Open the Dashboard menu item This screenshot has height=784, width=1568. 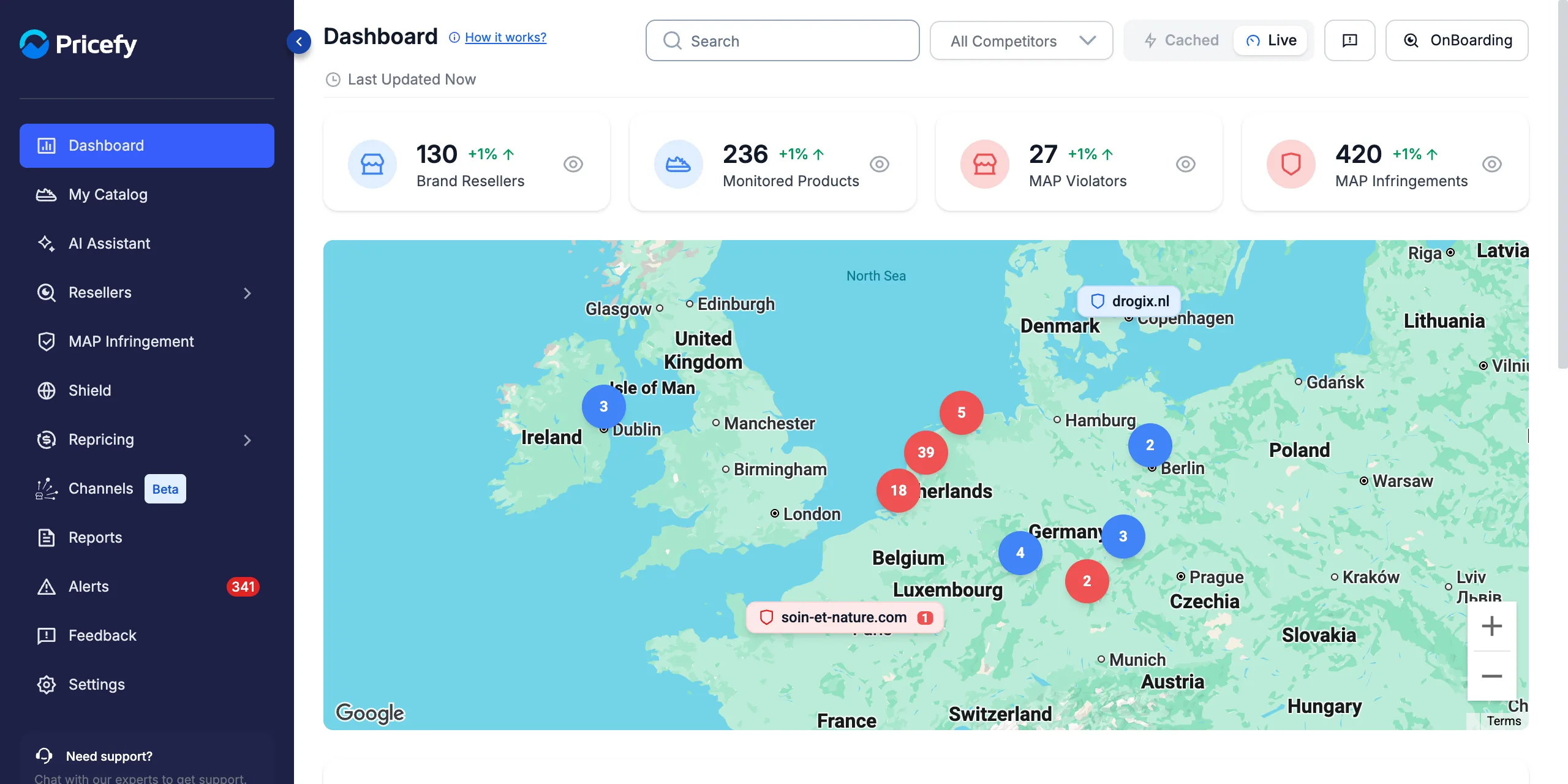point(147,146)
